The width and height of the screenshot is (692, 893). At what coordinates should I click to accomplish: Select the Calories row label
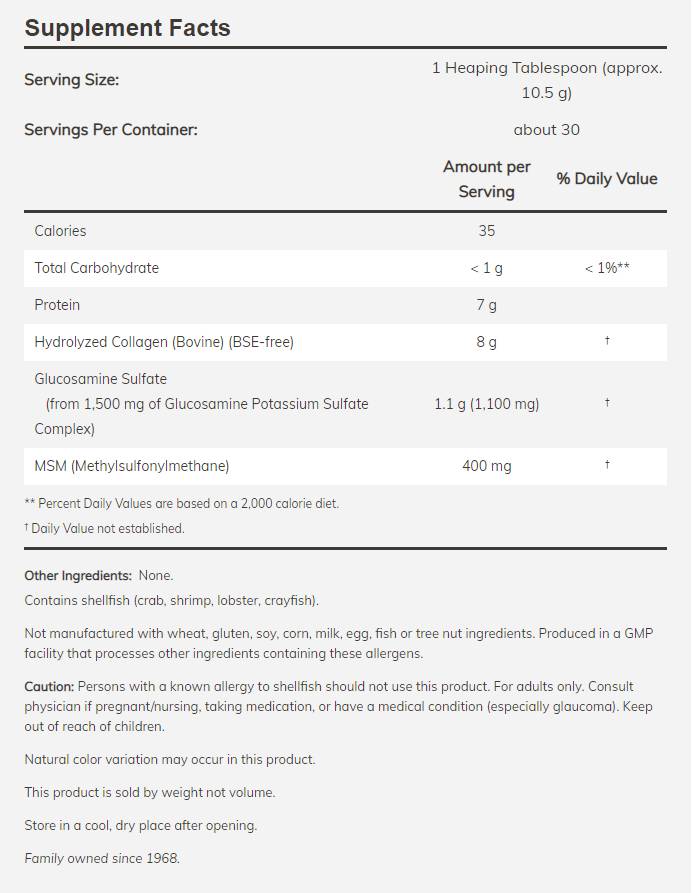(60, 231)
